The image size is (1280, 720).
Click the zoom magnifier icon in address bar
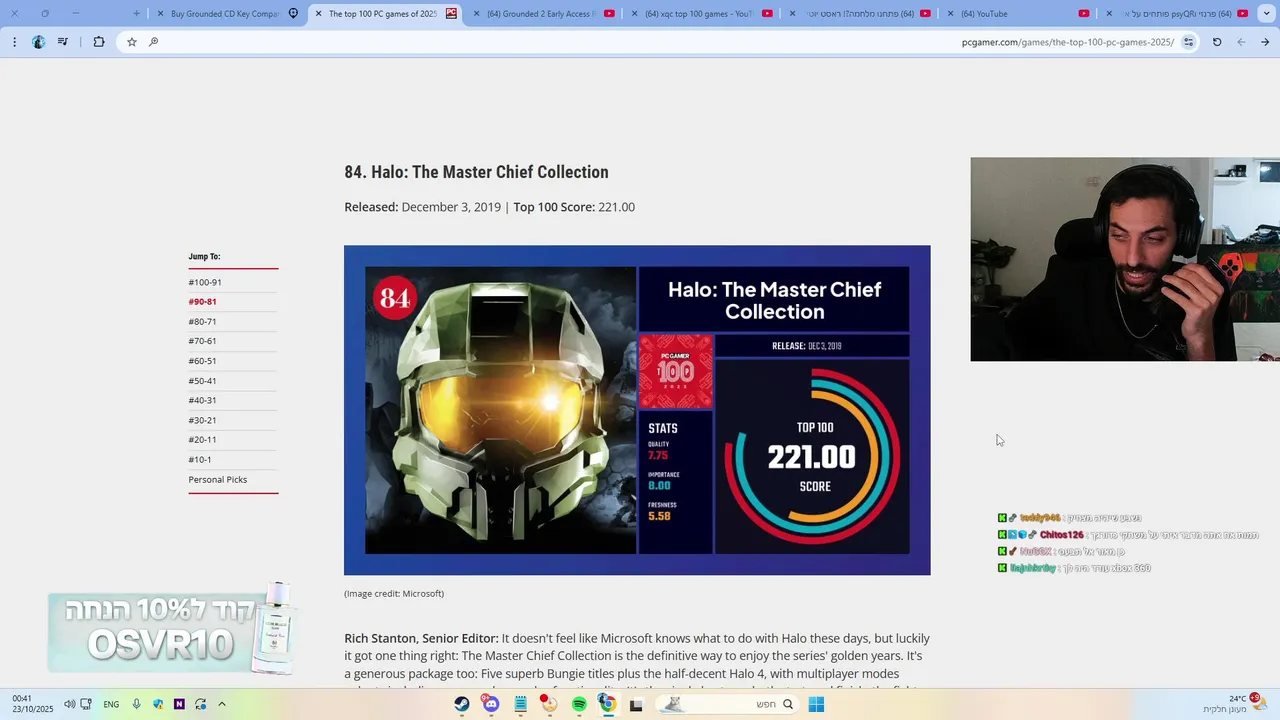153,42
